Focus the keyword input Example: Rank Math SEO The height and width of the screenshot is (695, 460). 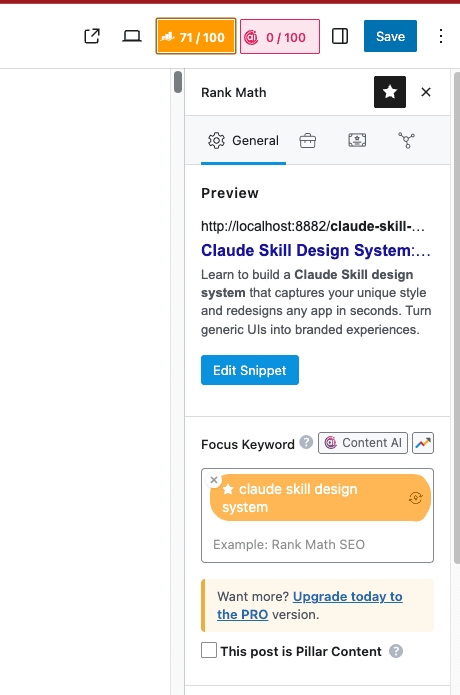point(317,544)
